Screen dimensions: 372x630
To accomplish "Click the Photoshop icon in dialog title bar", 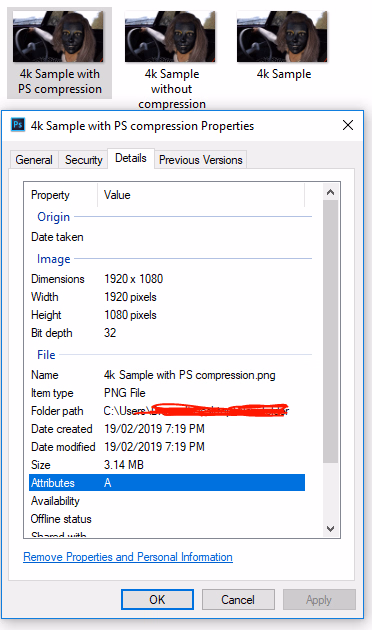I will point(18,125).
